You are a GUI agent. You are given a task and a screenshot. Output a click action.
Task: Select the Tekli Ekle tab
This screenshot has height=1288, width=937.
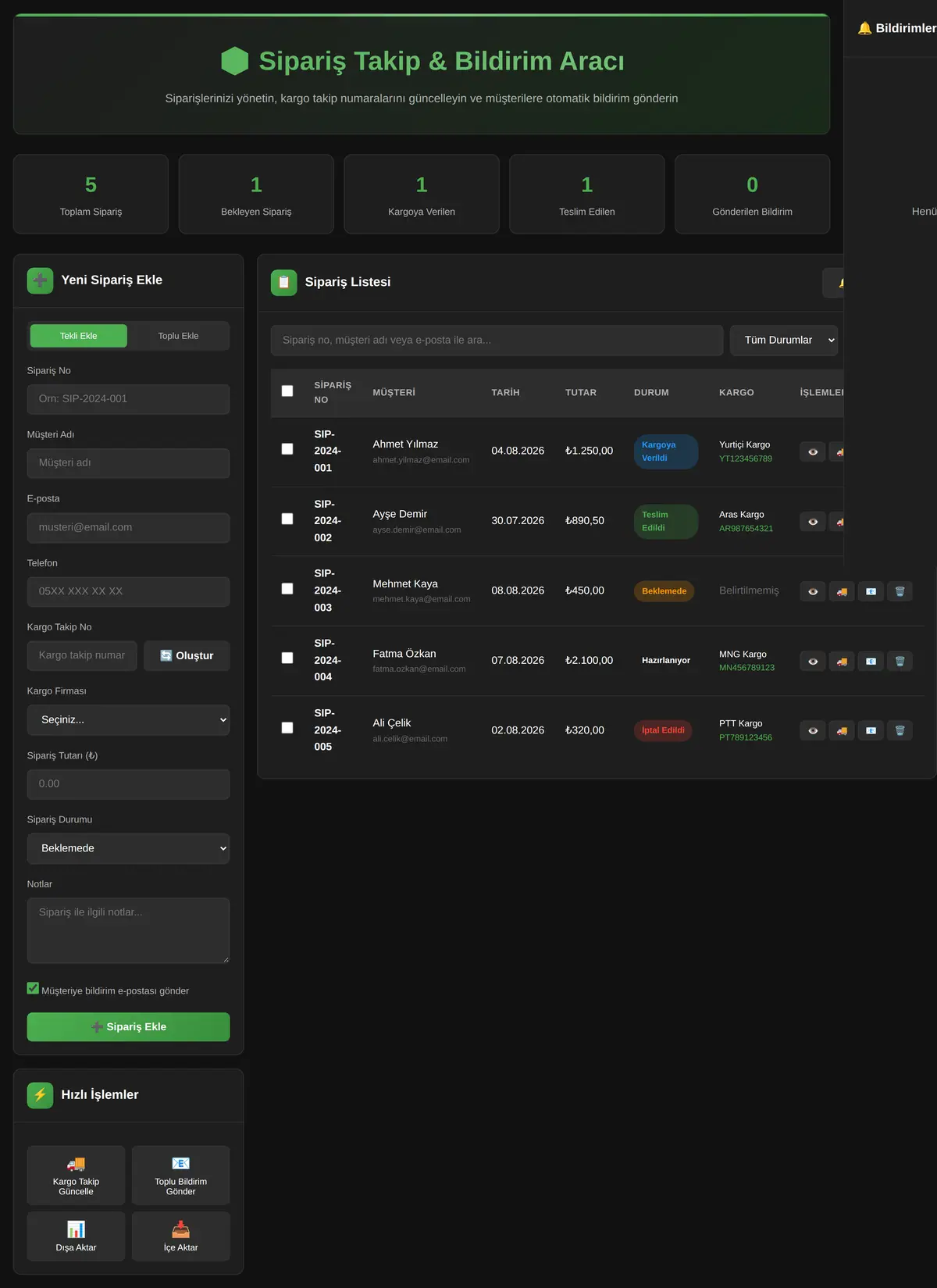tap(79, 336)
